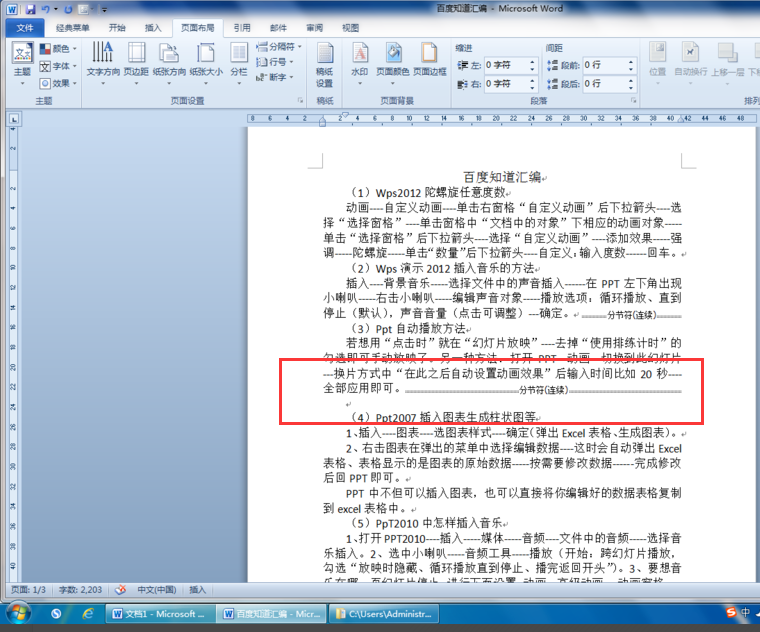Viewport: 760px width, 632px height.
Task: Switch to the View (视图) tab
Action: coord(350,28)
